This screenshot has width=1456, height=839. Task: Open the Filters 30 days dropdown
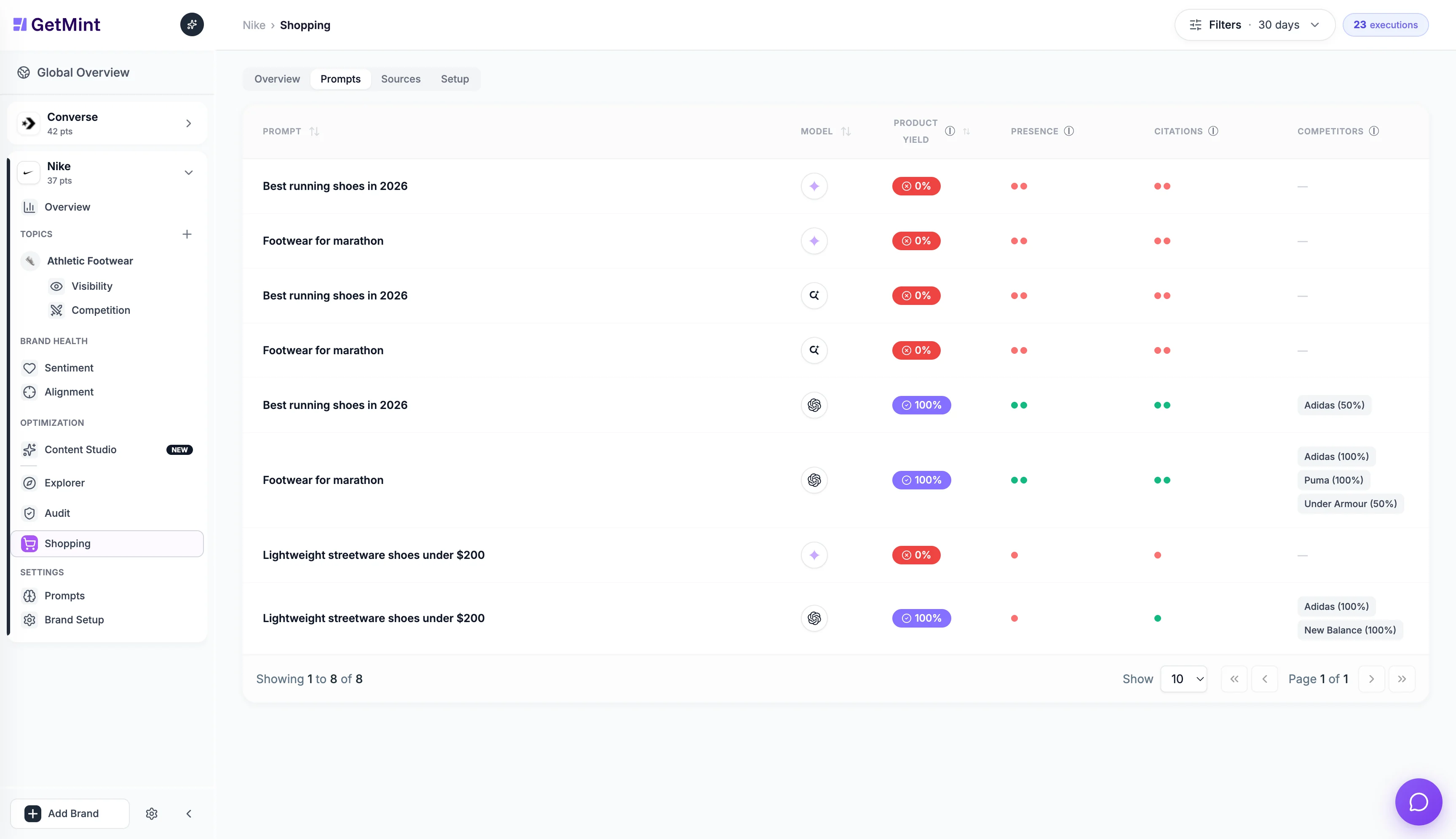tap(1255, 25)
